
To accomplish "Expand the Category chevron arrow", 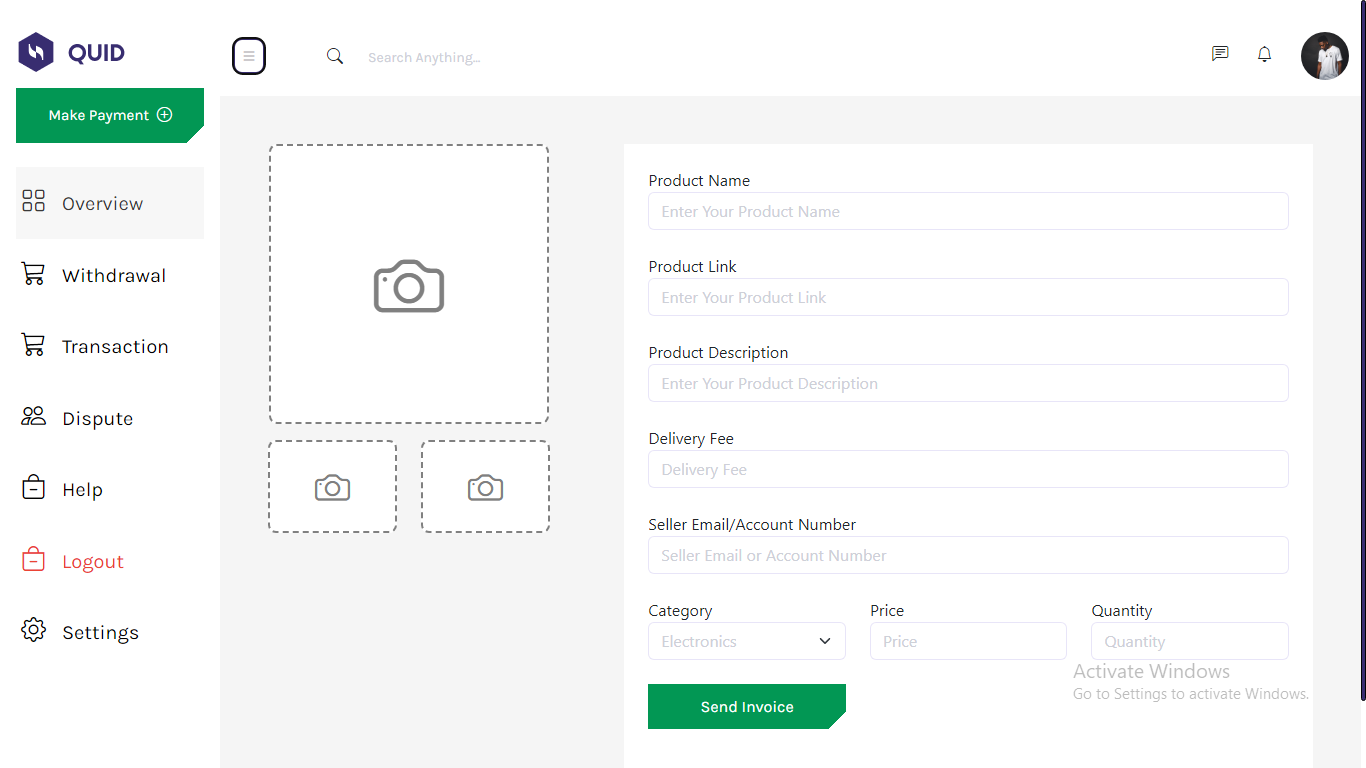I will [824, 641].
